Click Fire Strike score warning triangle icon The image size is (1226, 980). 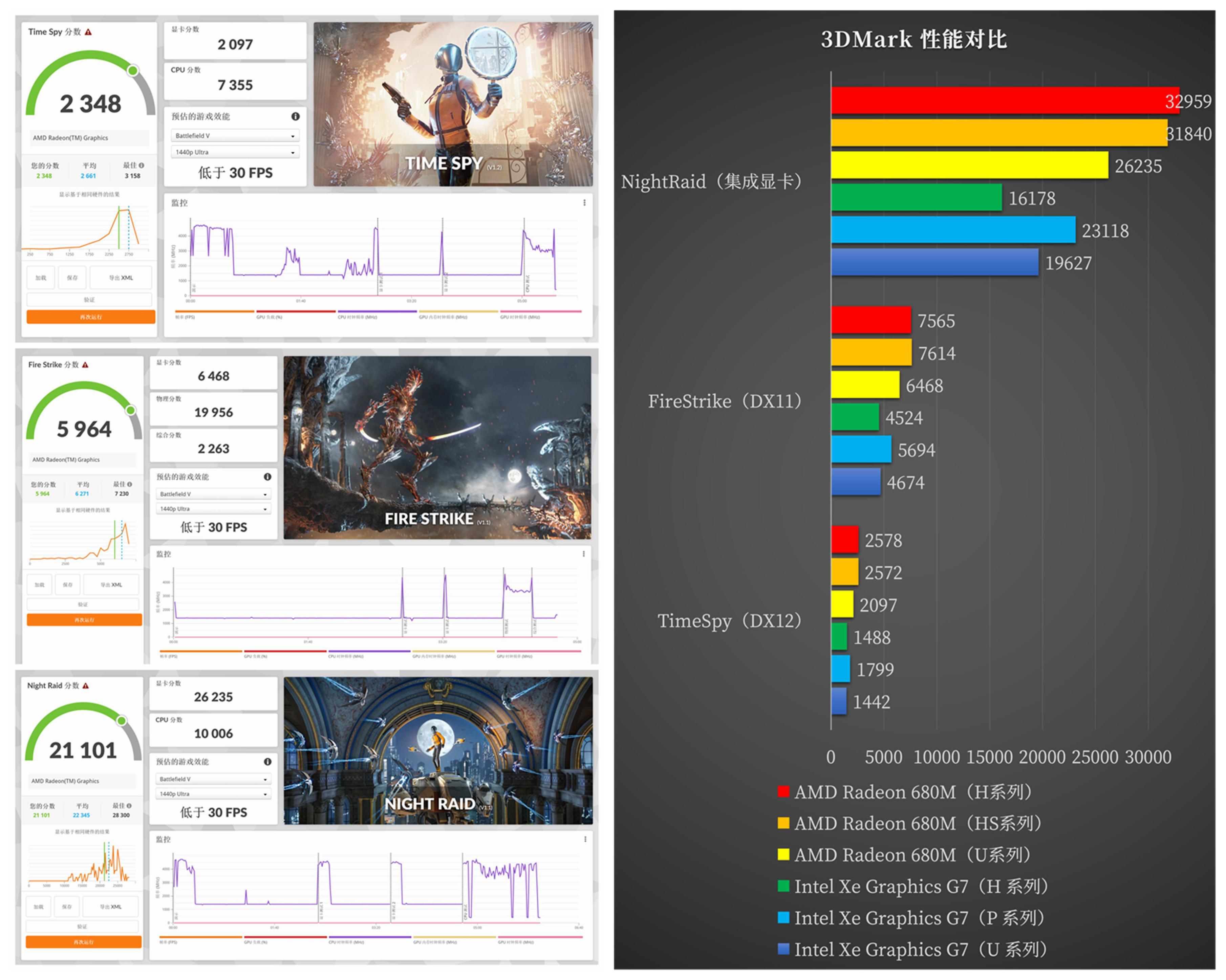click(85, 365)
